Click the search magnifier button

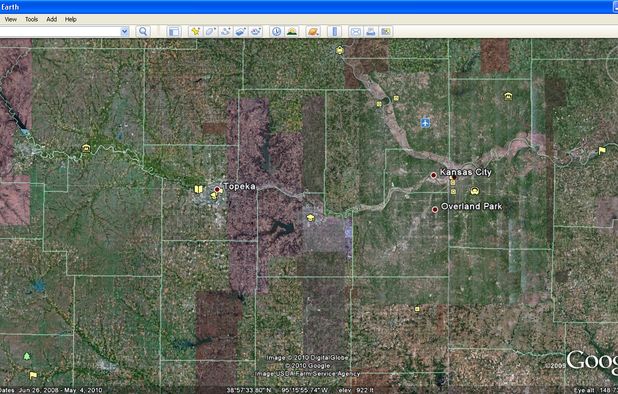coord(143,32)
